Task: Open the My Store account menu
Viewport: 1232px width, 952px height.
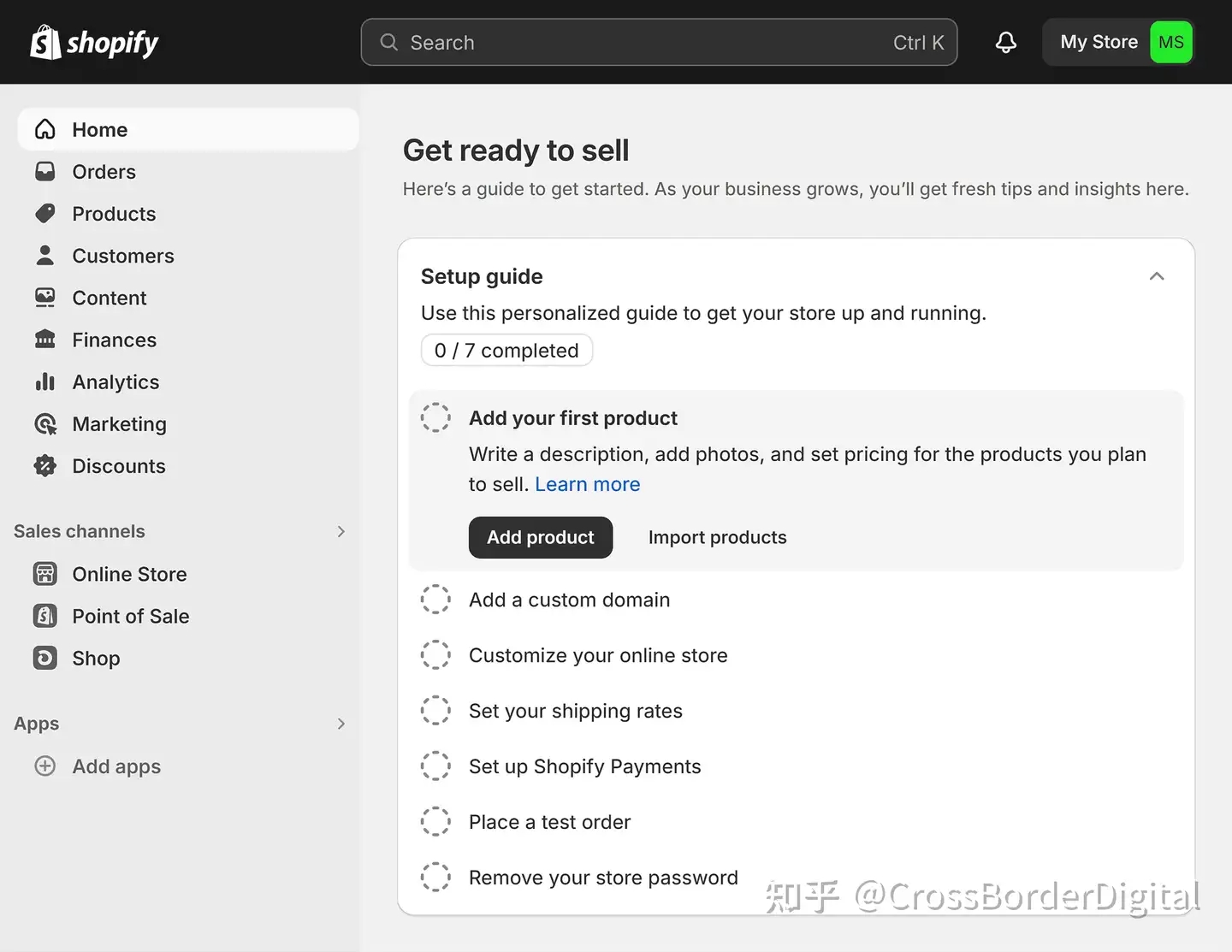Action: [x=1117, y=43]
